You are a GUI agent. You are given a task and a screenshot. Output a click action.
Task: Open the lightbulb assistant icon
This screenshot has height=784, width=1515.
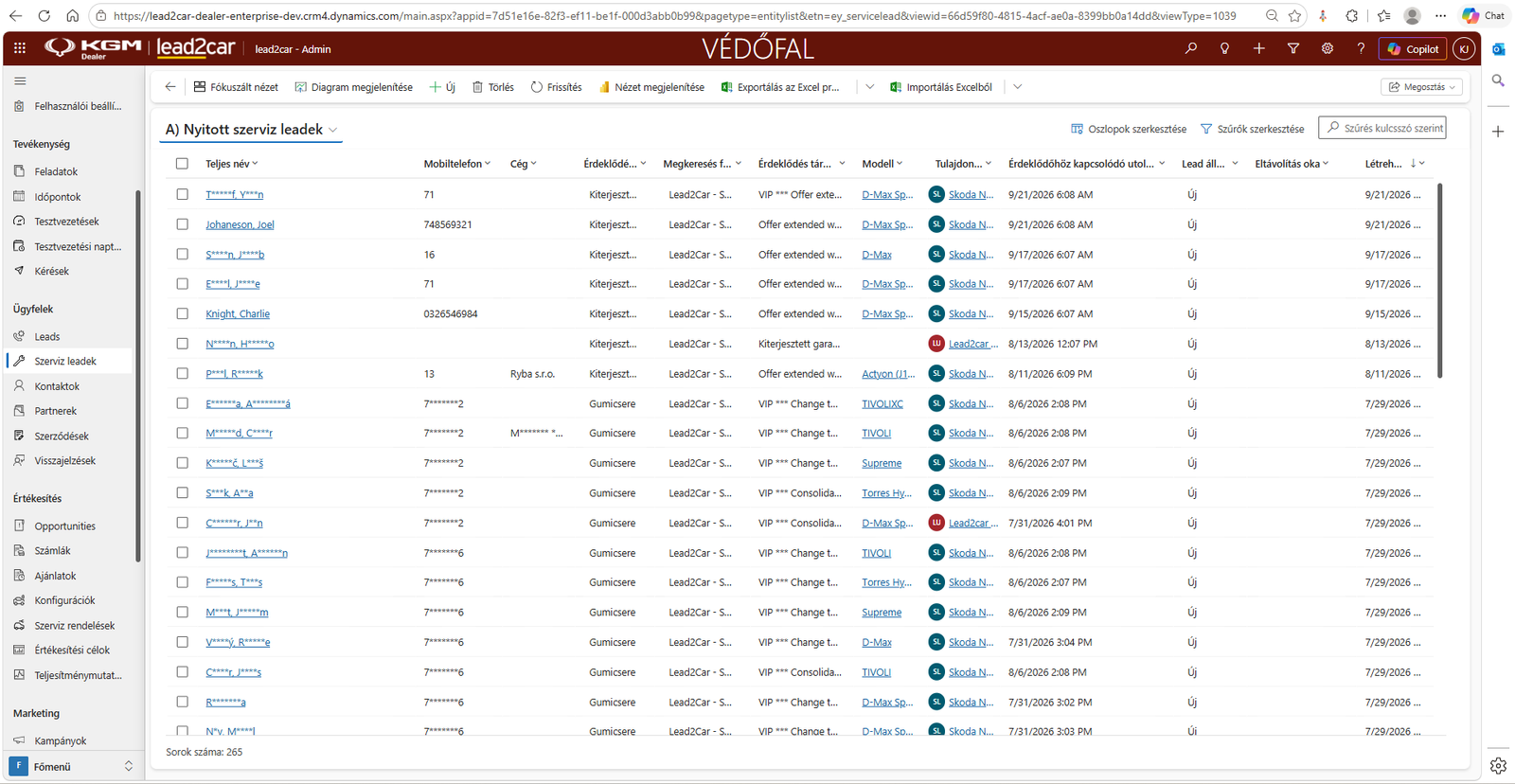pyautogui.click(x=1225, y=48)
